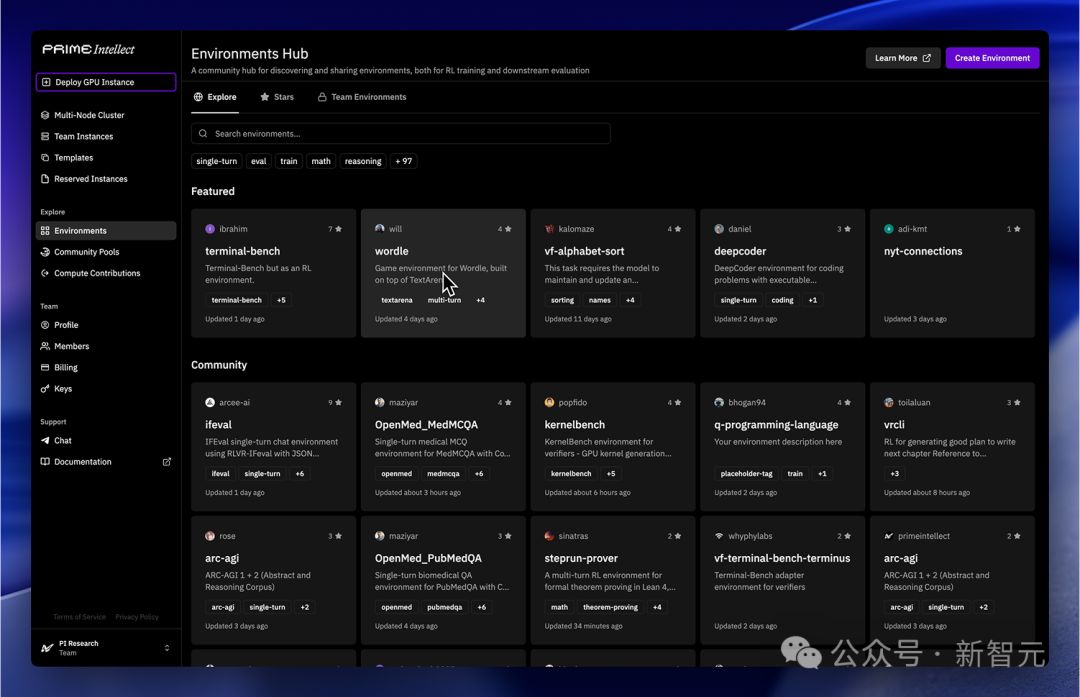
Task: Click the star on wordle card
Action: click(x=508, y=229)
